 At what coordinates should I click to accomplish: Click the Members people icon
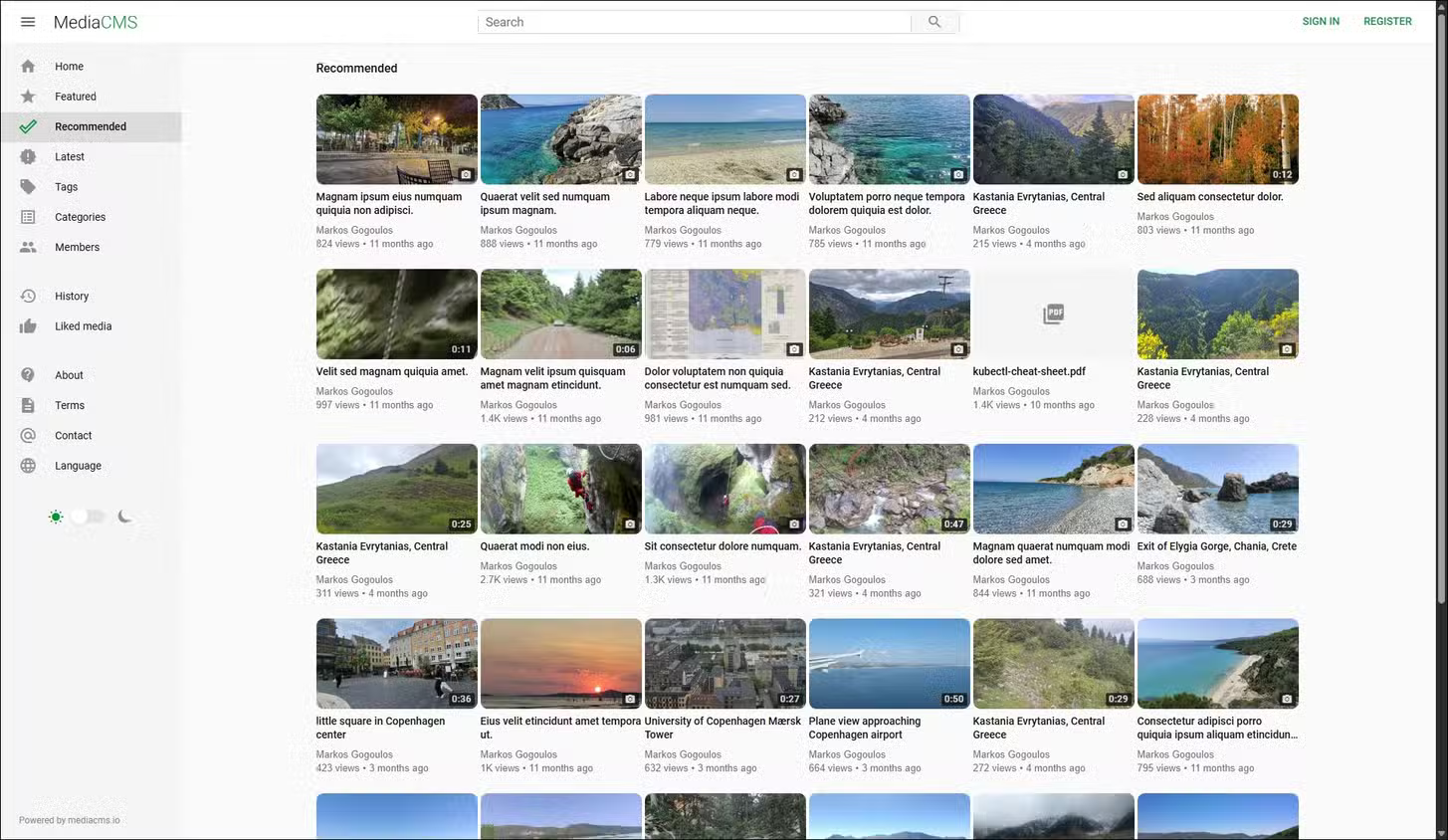(28, 247)
